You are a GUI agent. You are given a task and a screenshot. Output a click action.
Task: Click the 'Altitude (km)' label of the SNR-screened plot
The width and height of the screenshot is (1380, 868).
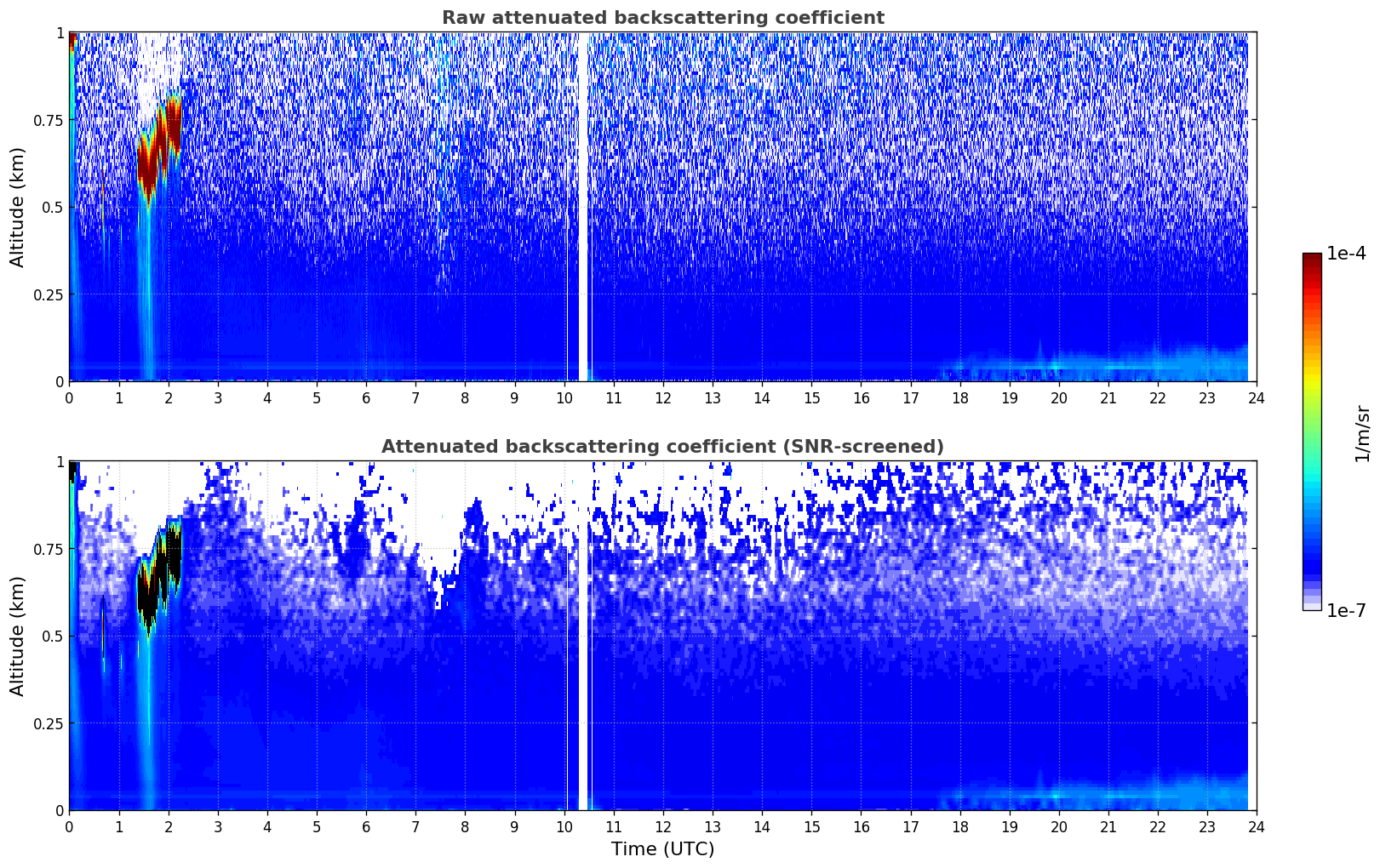coord(18,636)
